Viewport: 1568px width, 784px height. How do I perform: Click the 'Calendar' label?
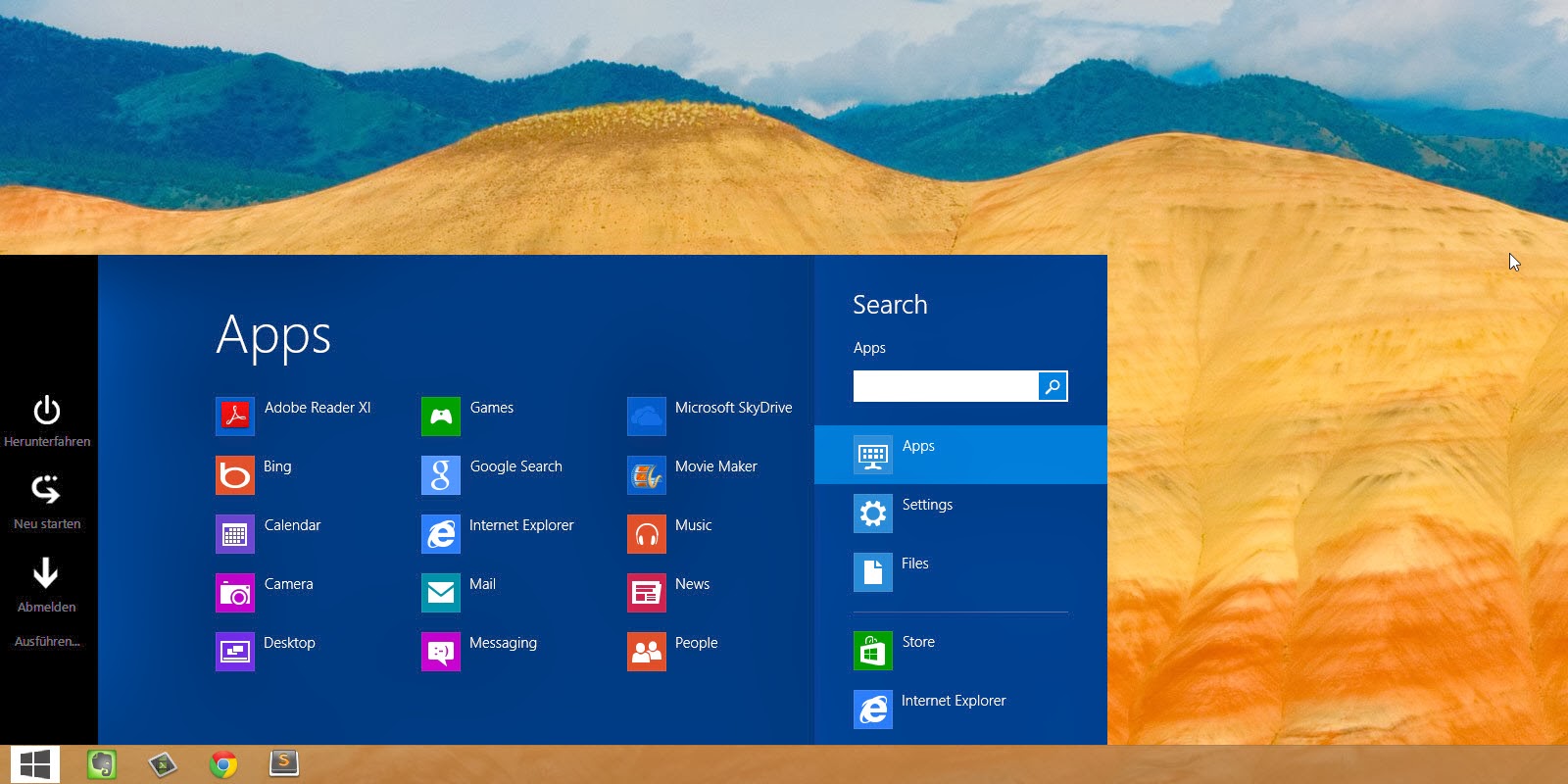tap(292, 525)
